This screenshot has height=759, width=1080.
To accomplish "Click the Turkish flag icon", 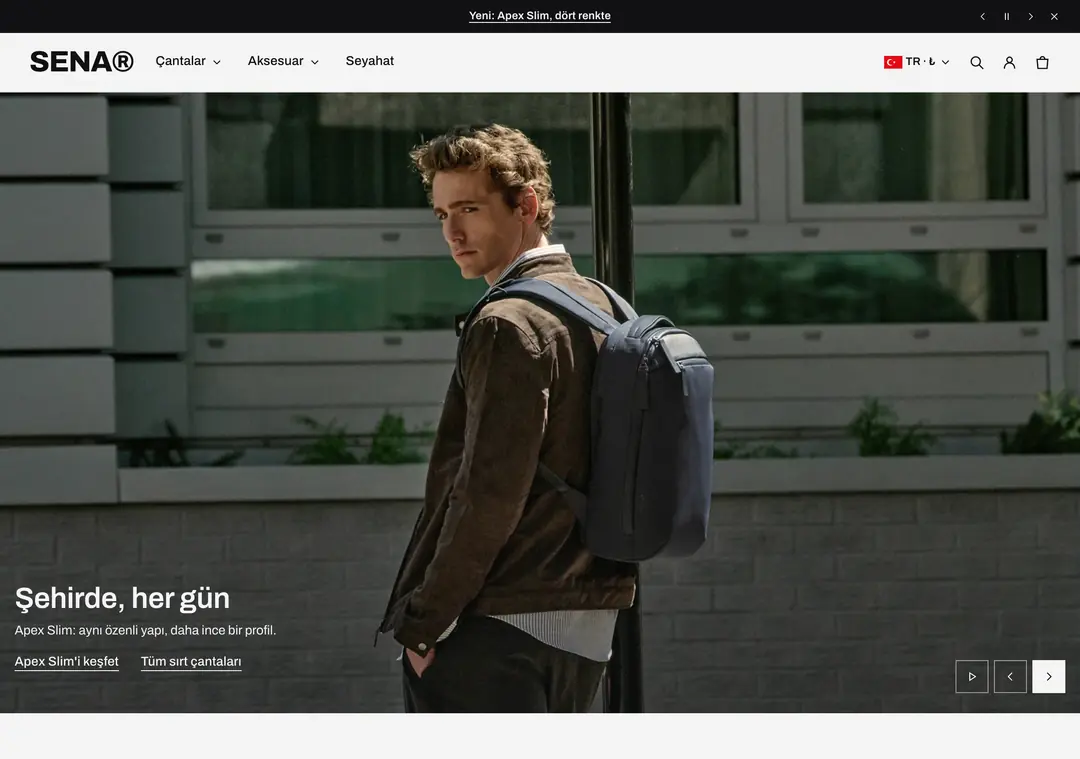I will pyautogui.click(x=893, y=62).
